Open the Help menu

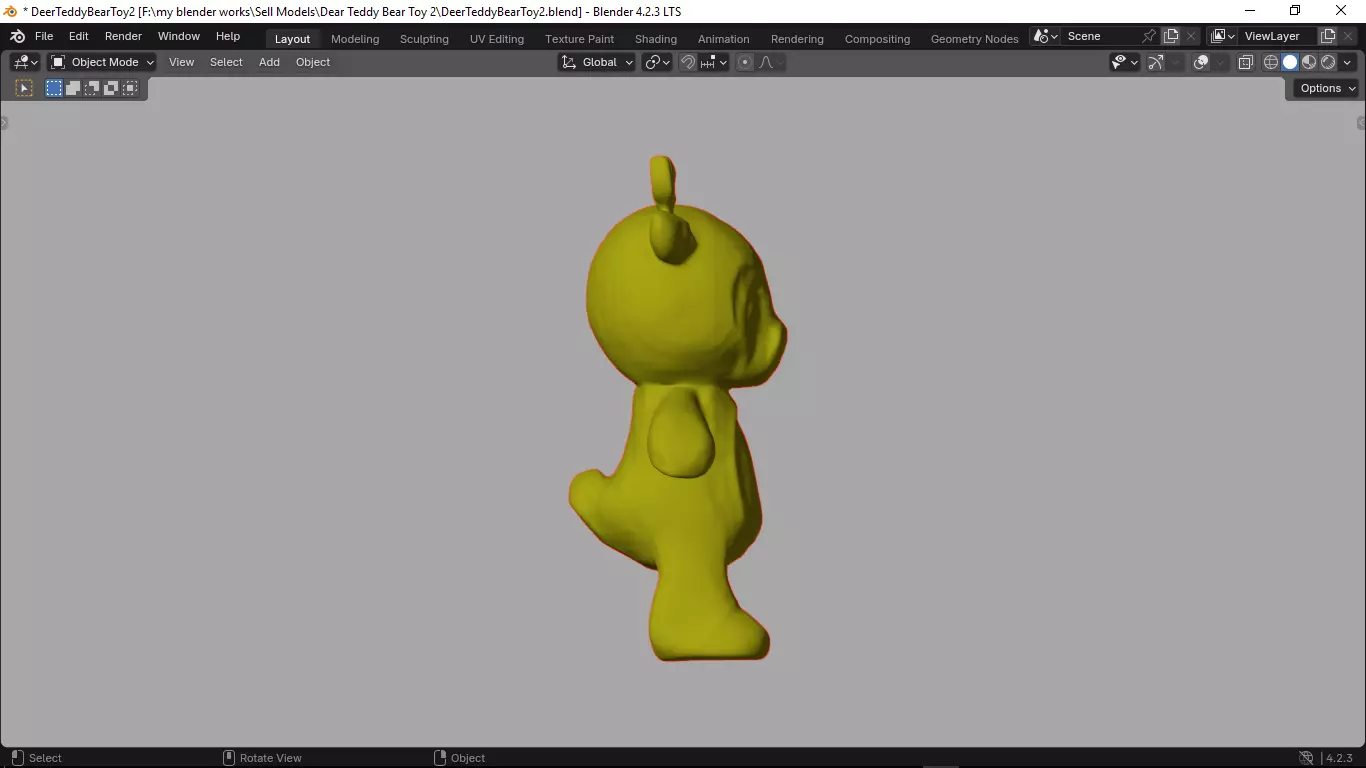228,36
